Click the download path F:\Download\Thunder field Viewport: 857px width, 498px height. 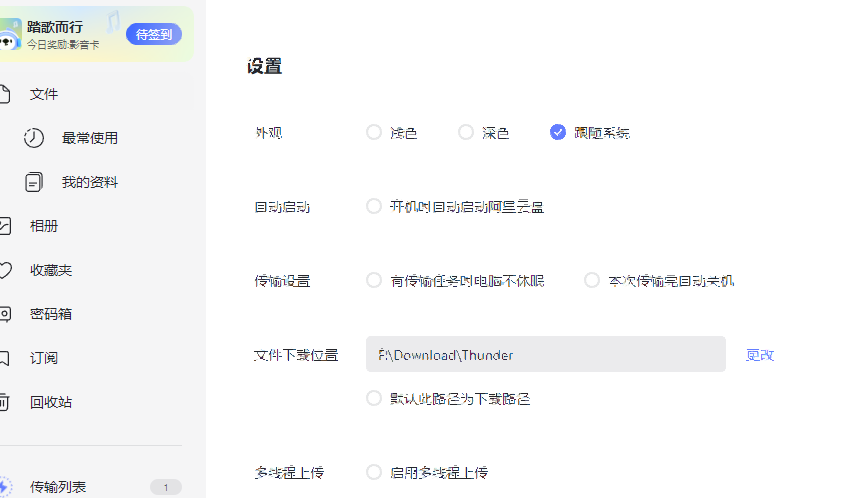click(x=545, y=354)
